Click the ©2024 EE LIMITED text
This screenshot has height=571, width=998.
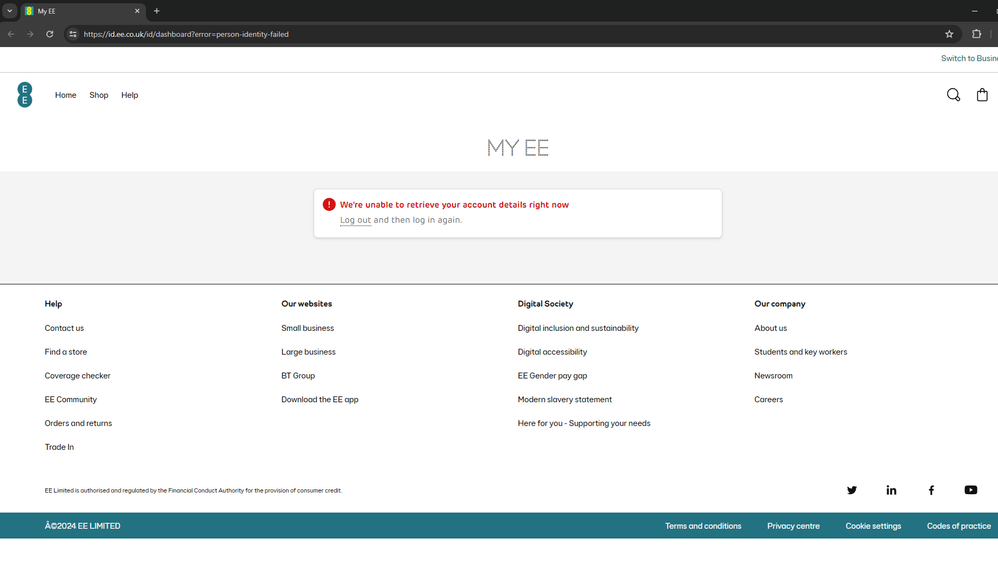[82, 526]
